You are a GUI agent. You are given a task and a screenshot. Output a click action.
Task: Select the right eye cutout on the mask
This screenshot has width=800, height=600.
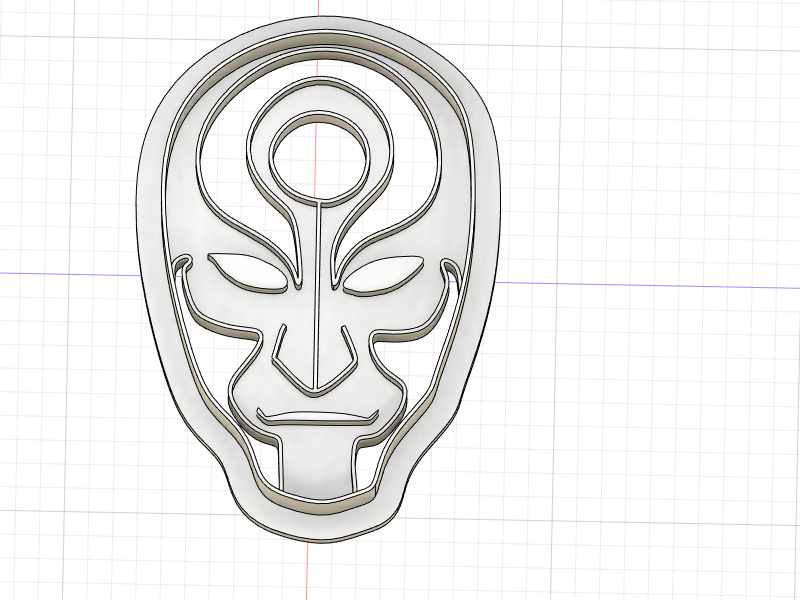384,276
